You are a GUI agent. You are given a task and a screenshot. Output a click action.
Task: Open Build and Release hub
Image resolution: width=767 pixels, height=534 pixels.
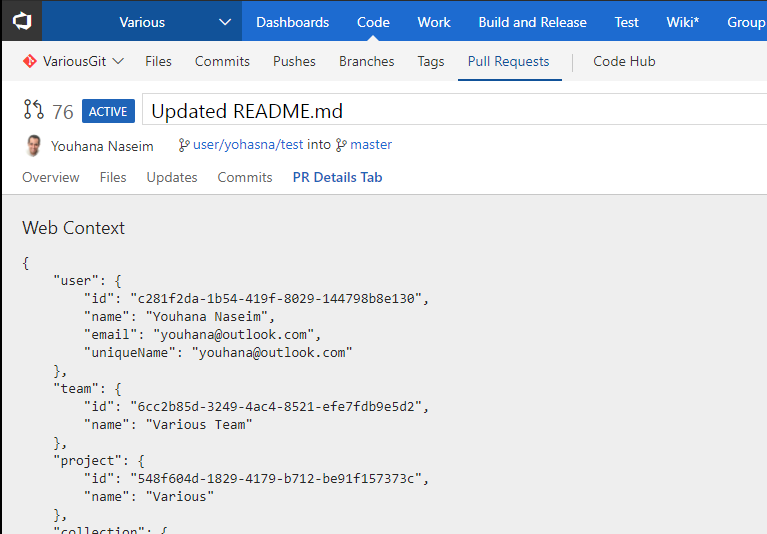pos(532,22)
